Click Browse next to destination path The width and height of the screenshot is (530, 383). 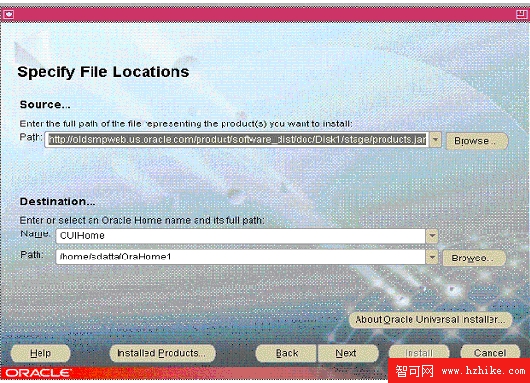click(474, 258)
